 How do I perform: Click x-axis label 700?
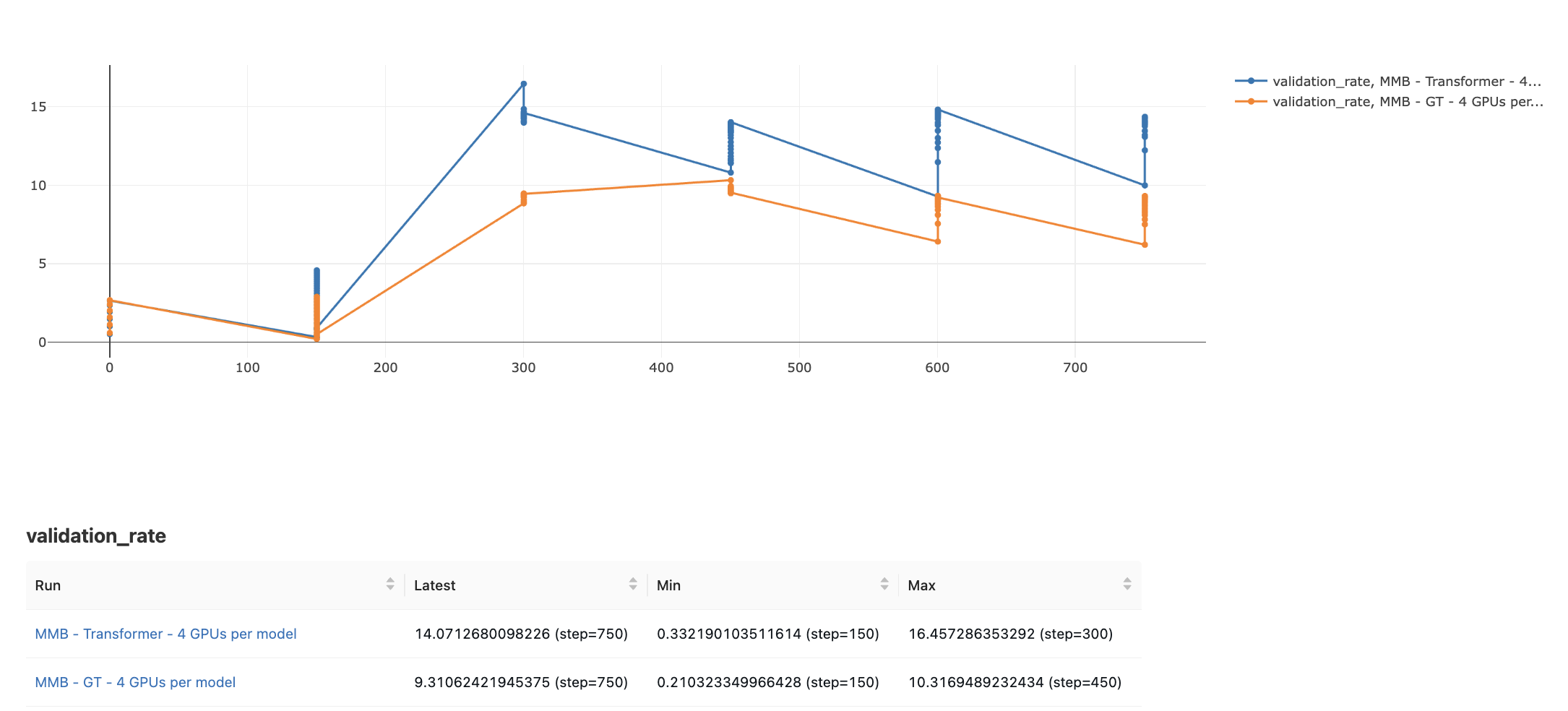[x=1075, y=367]
